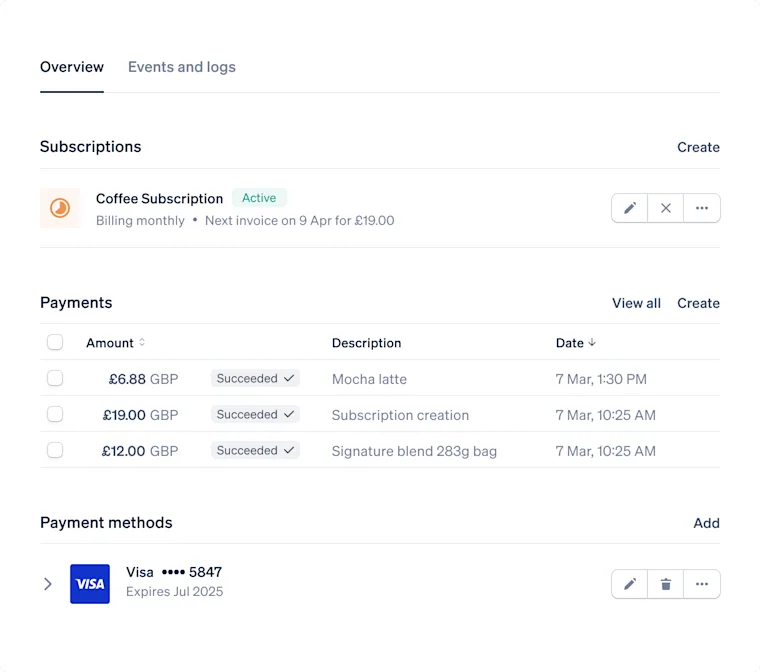
Task: Cancel Coffee Subscription using the X icon
Action: point(665,208)
